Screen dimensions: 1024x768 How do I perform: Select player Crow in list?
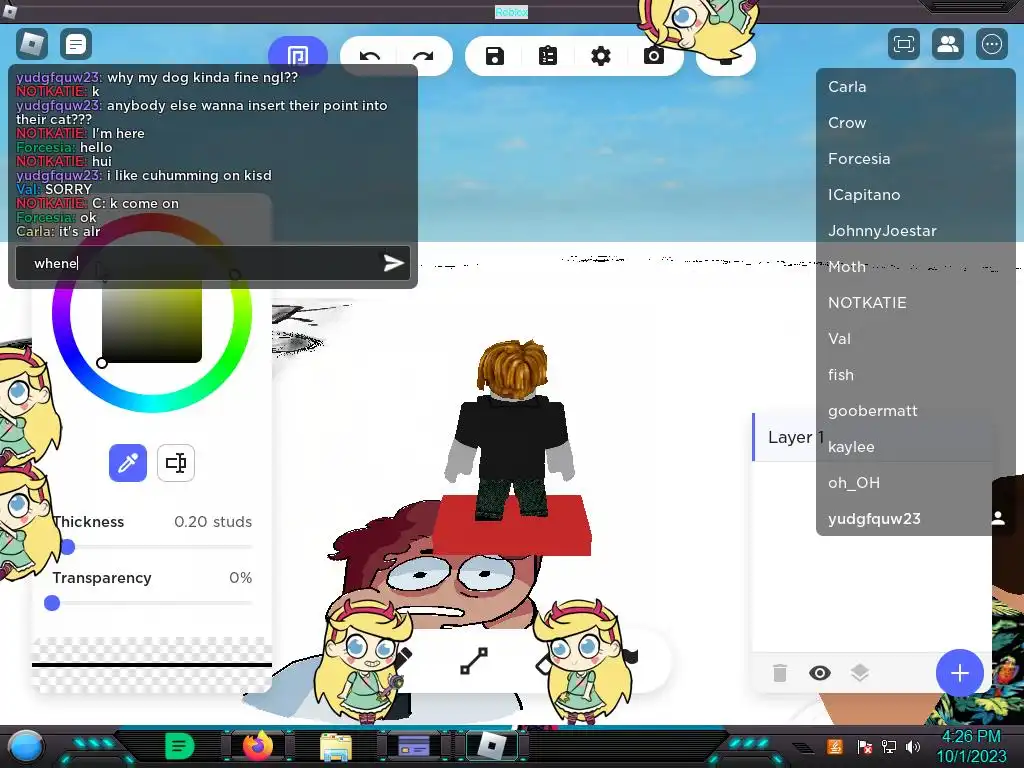(915, 123)
